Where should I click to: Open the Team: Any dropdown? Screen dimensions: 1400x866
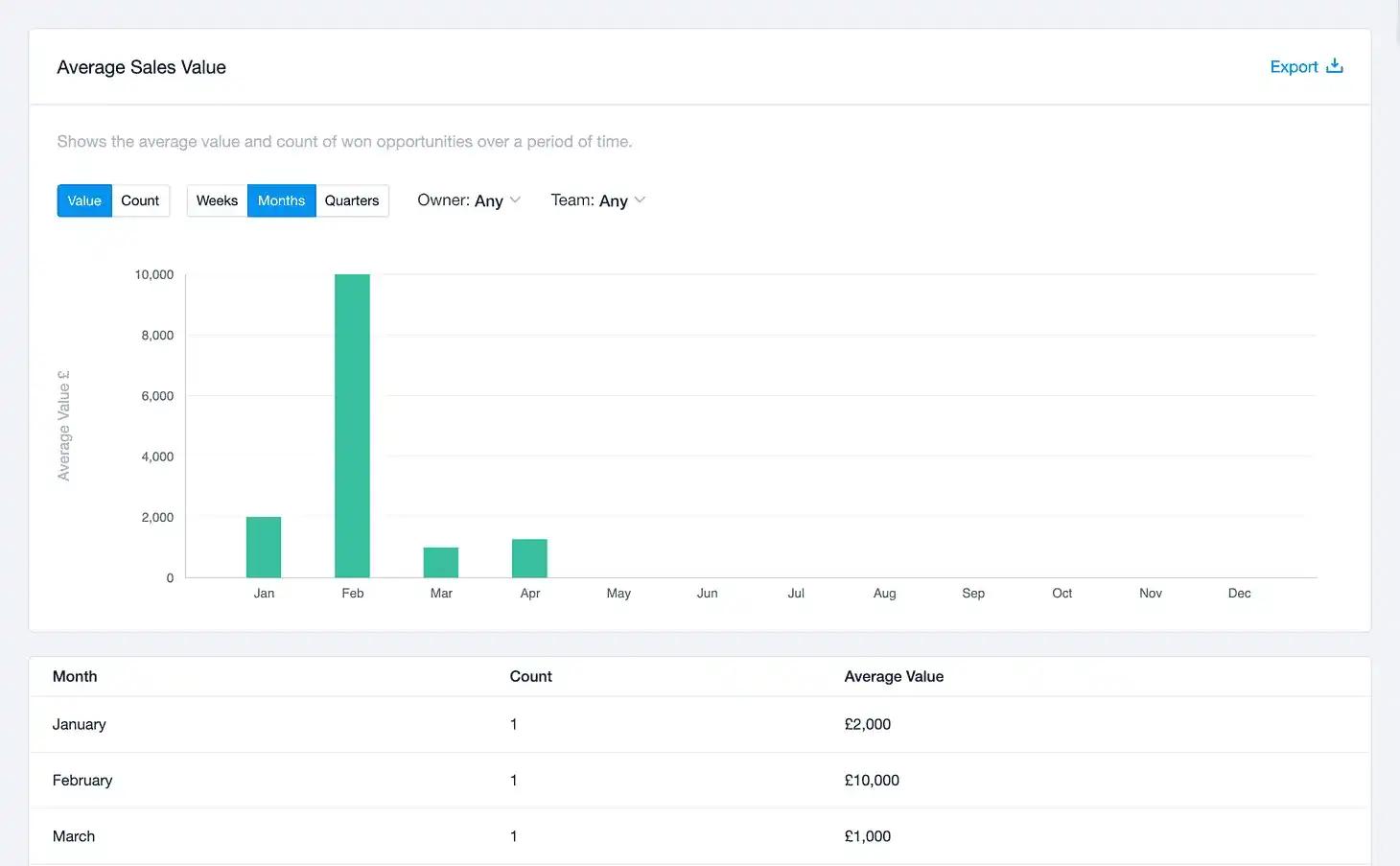point(598,200)
